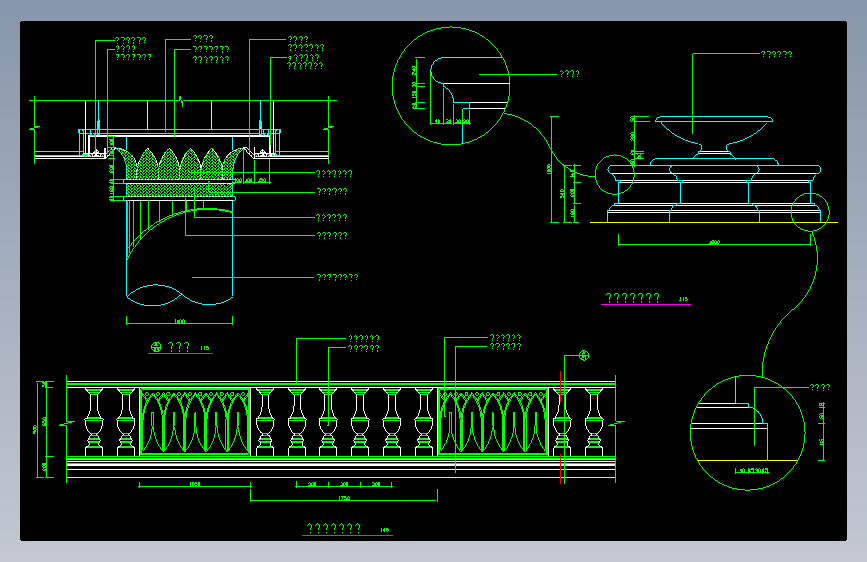Click the small callout circle on fountain's right base
867x562 pixels.
[x=810, y=212]
